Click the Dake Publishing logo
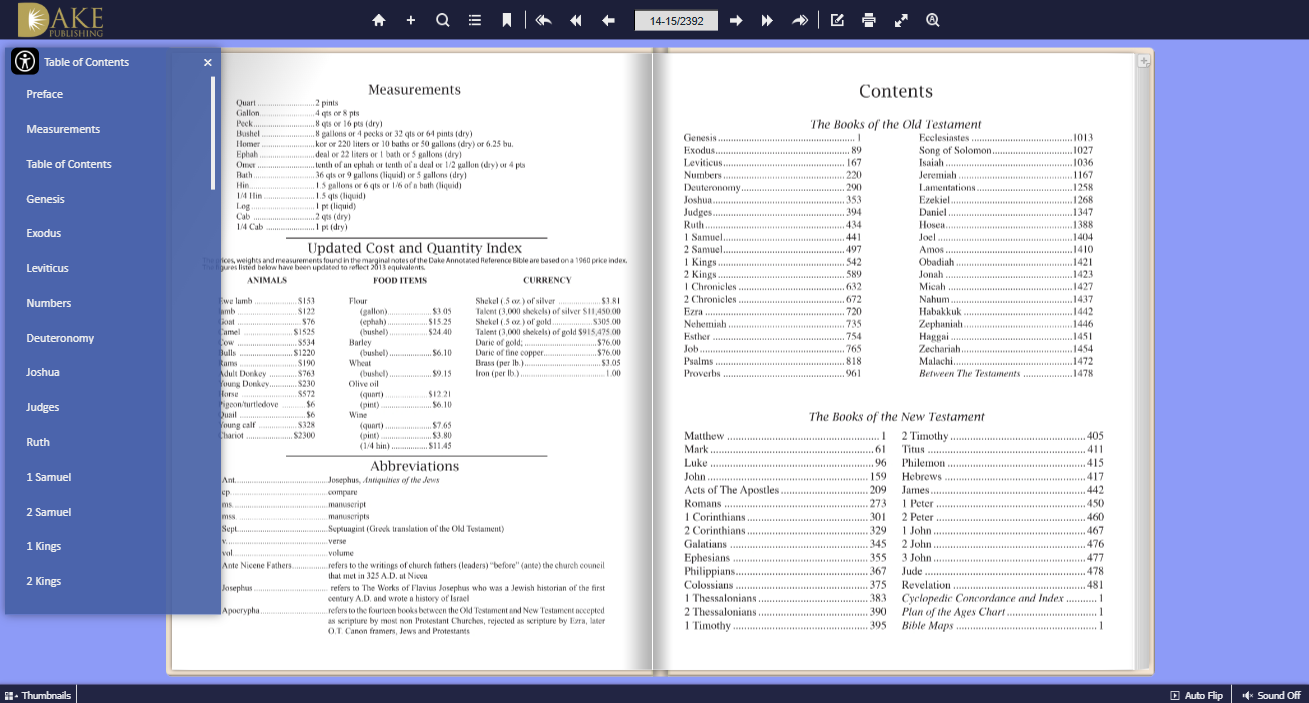 [61, 20]
